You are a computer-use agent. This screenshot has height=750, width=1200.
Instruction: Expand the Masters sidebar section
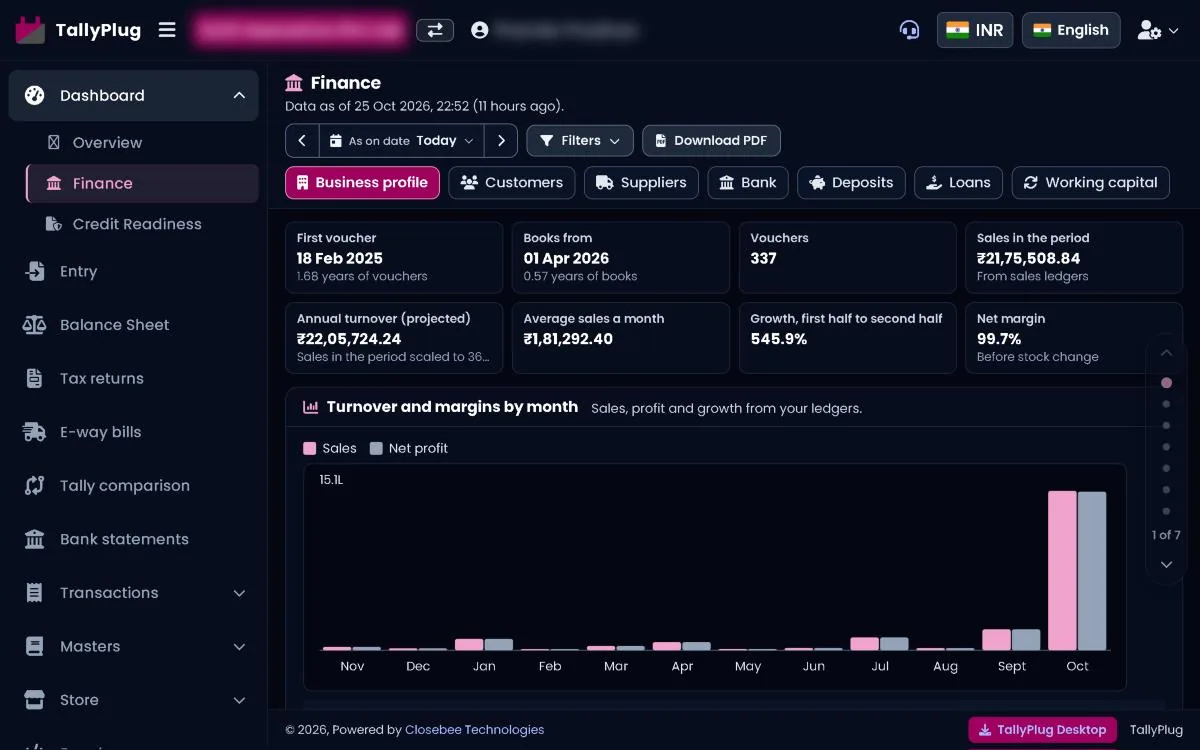[x=134, y=646]
